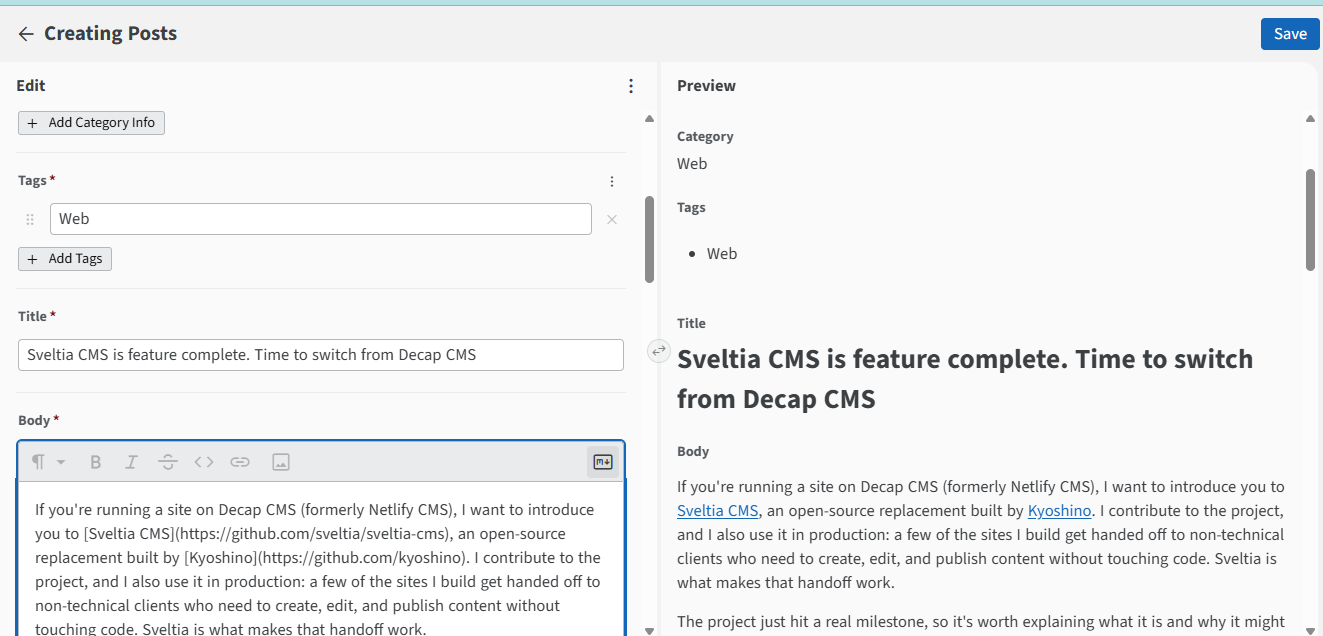Click the Web bullet item under the preview Tags
Screen dimensions: 1323x636
point(722,254)
